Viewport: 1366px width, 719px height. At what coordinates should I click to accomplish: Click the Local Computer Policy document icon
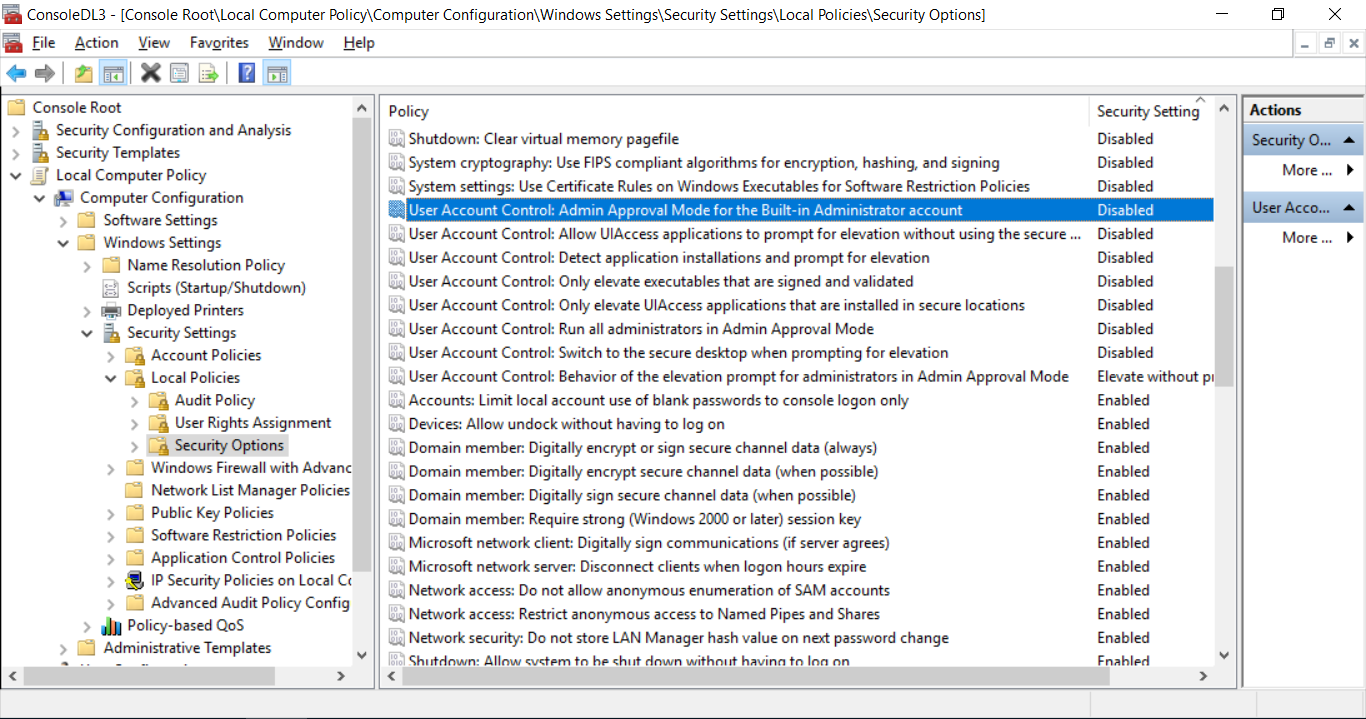point(40,175)
